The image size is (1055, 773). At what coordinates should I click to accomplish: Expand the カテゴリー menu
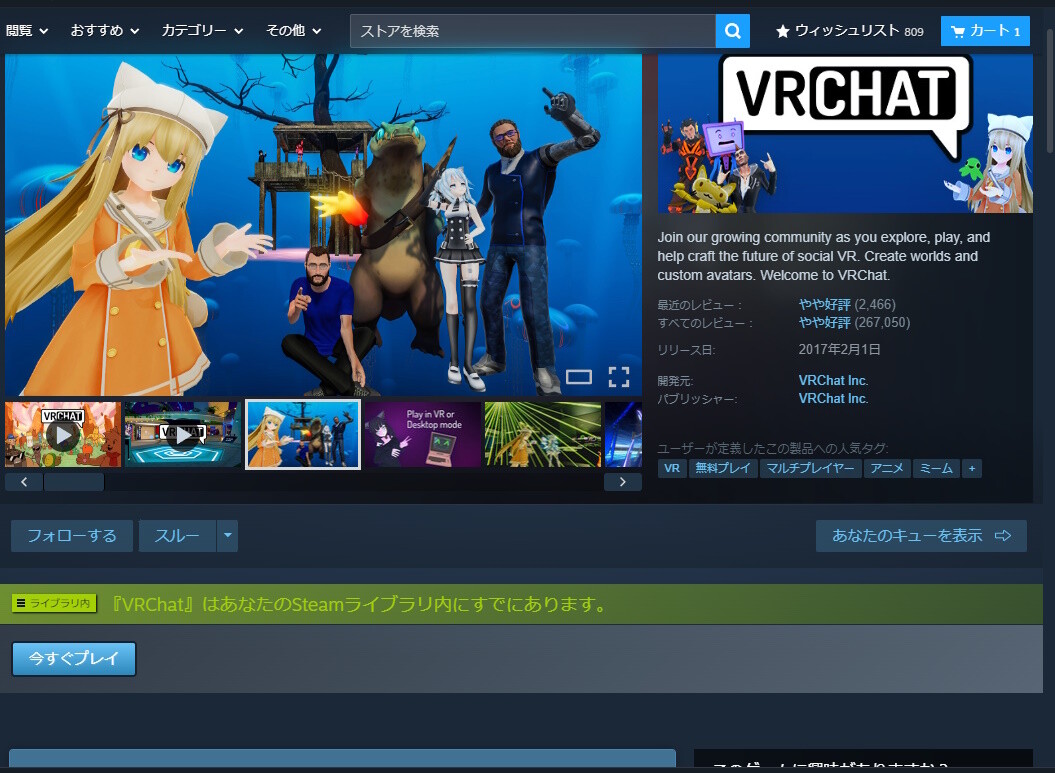point(203,31)
